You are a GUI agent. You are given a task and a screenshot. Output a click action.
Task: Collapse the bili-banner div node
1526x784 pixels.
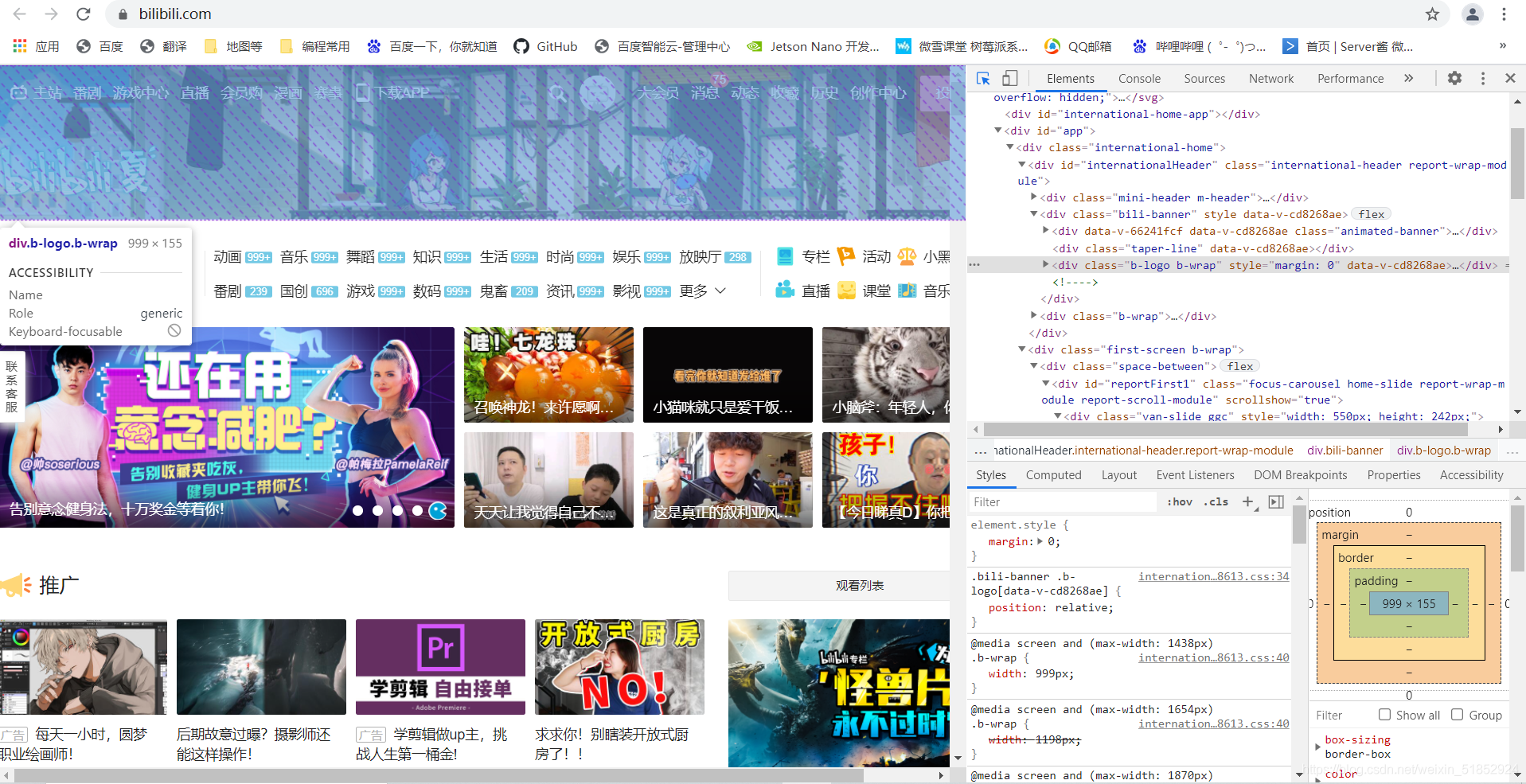[x=1034, y=214]
